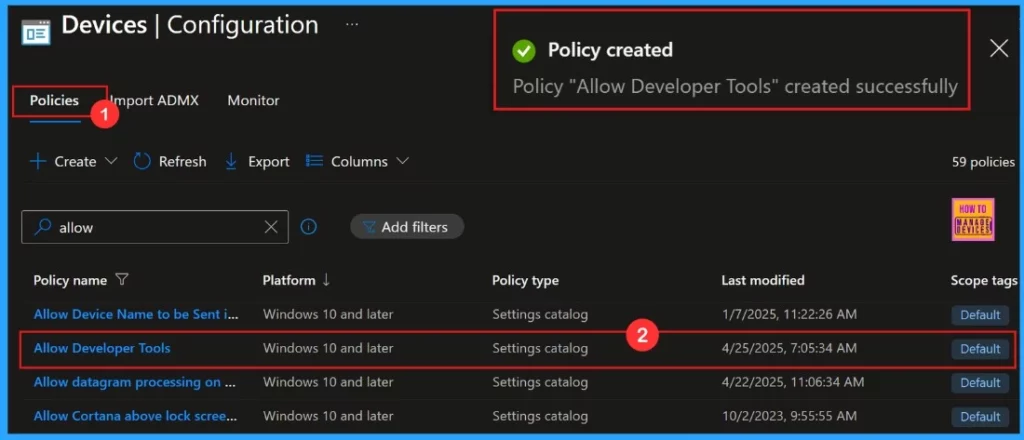The image size is (1024, 440).
Task: Export the policies list
Action: [x=257, y=161]
